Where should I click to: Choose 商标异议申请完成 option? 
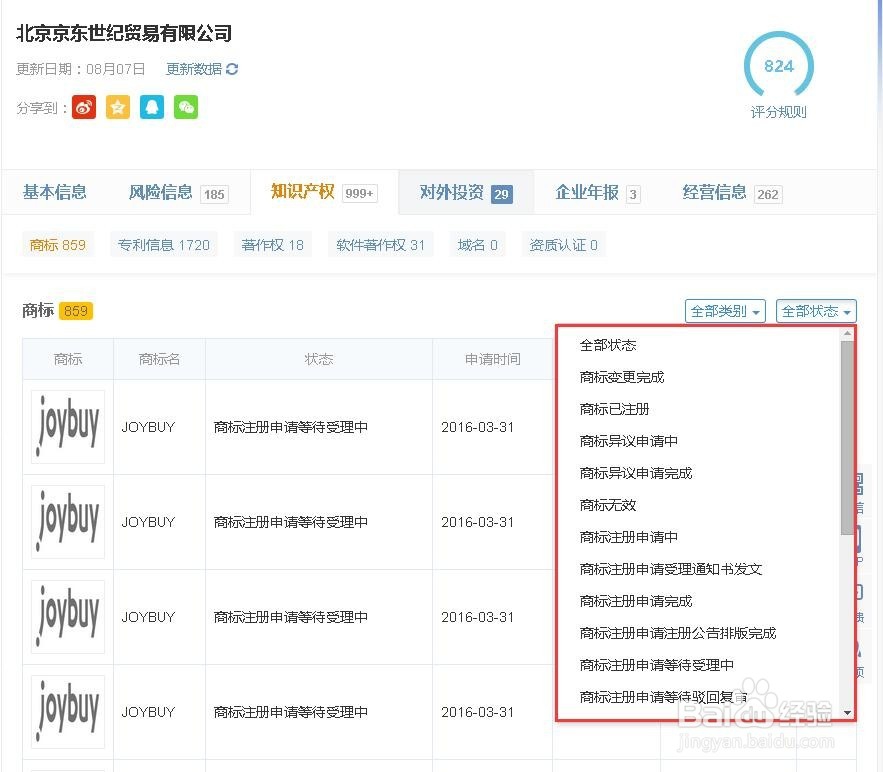(x=636, y=474)
